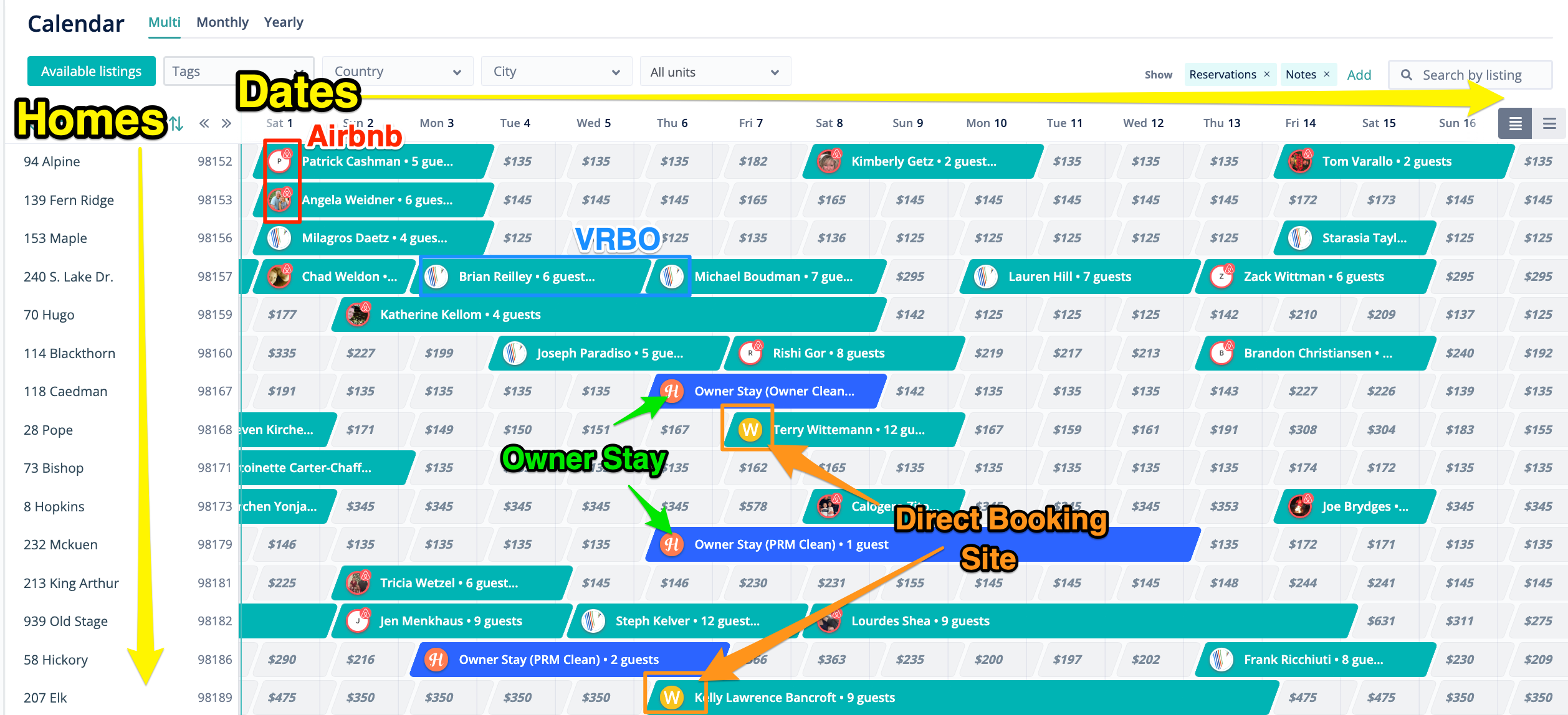Screen dimensions: 1568x715
Task: Click the Available listings button
Action: click(91, 72)
